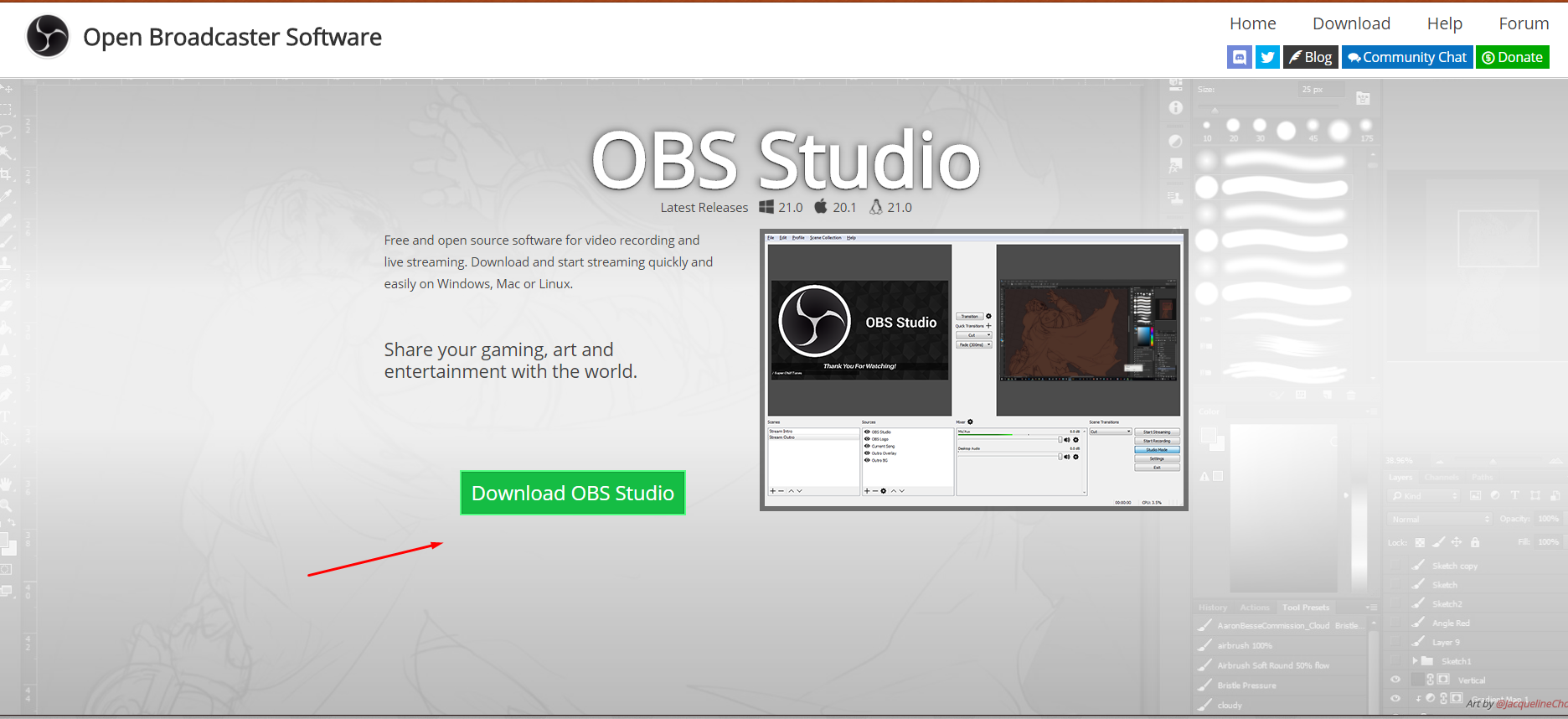1568x719 pixels.
Task: Click the Download OBS Studio button
Action: point(573,493)
